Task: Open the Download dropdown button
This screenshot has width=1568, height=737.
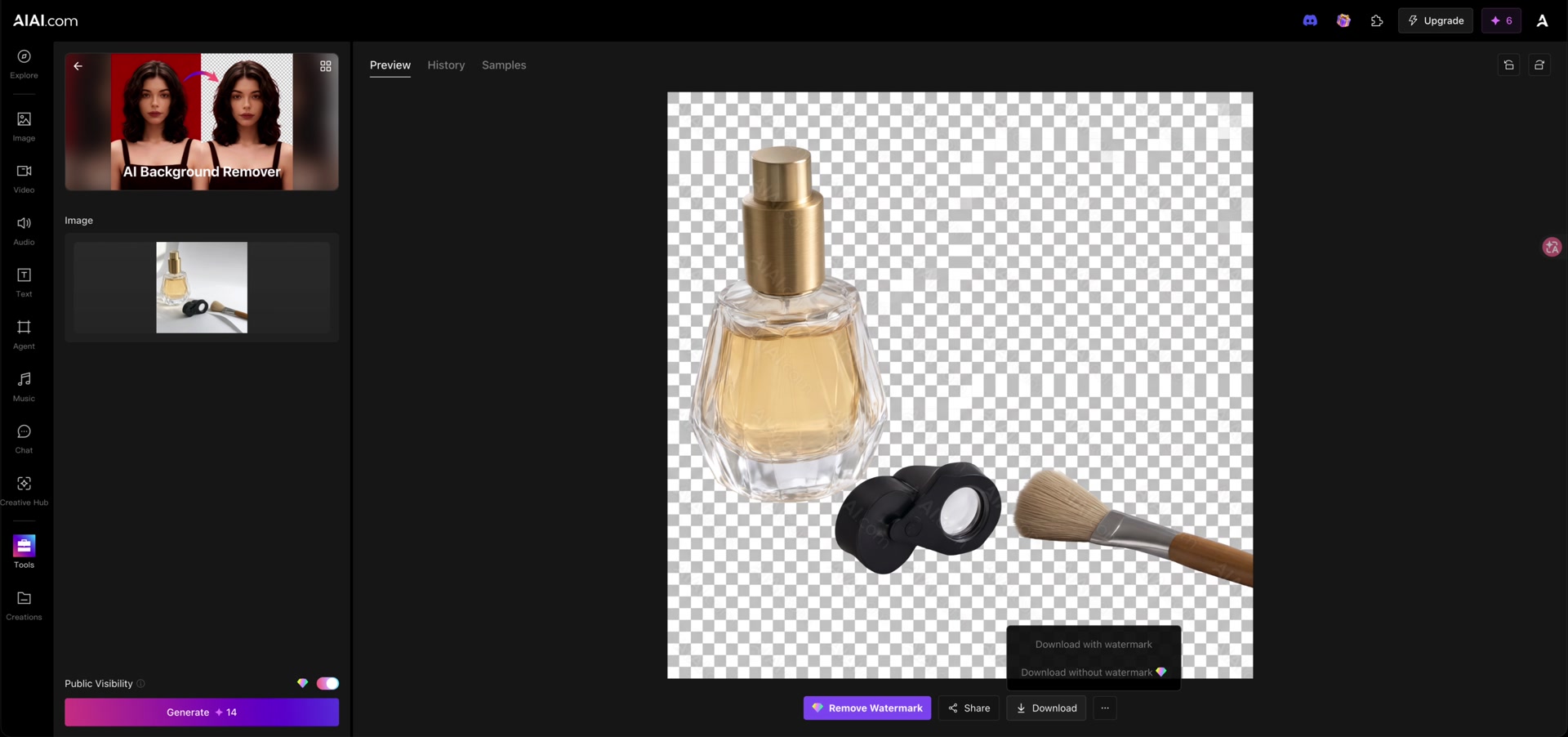Action: pos(1046,708)
